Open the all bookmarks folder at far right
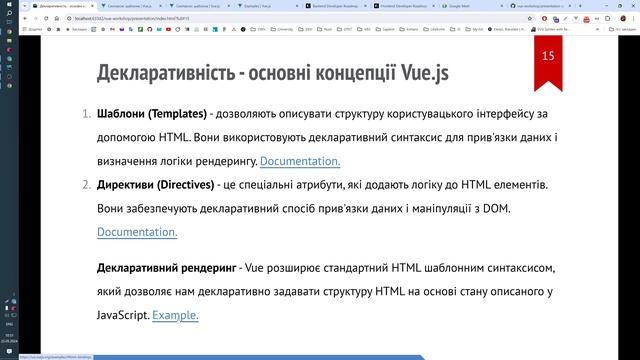 pos(622,29)
